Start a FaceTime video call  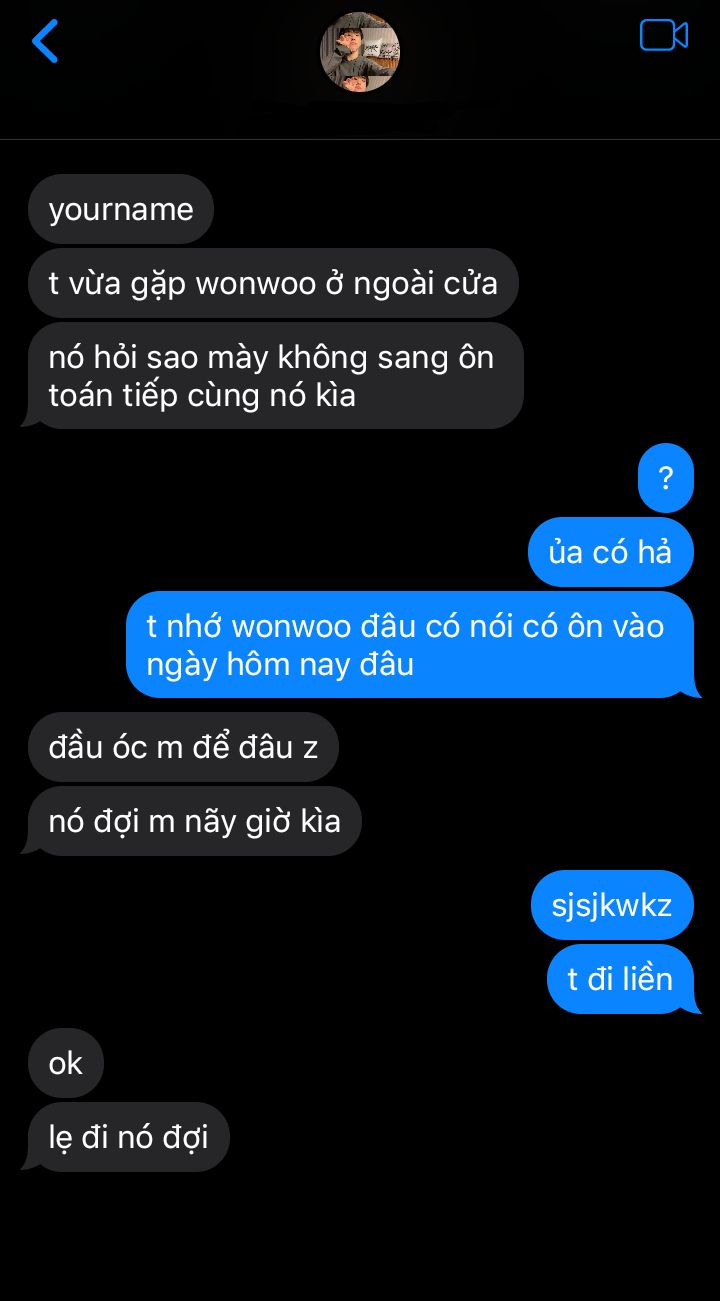click(x=664, y=35)
